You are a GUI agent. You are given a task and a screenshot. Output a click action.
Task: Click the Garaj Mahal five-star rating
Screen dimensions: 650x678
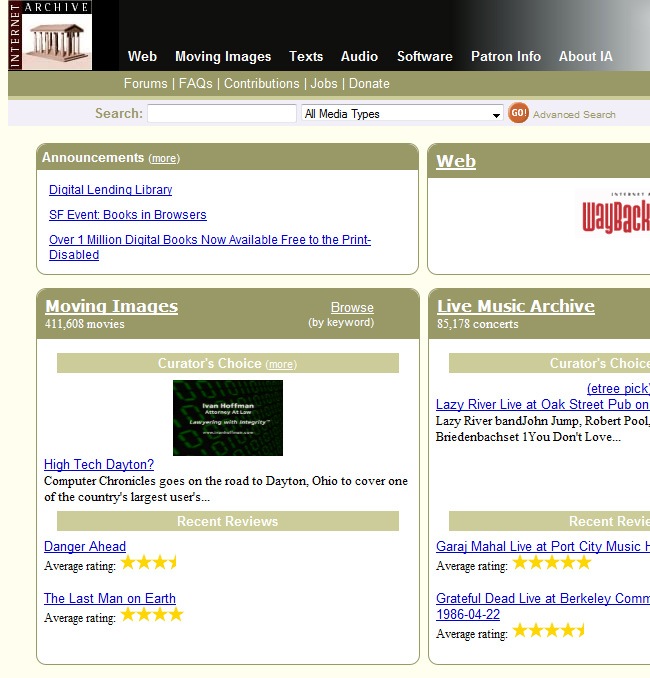(x=551, y=563)
